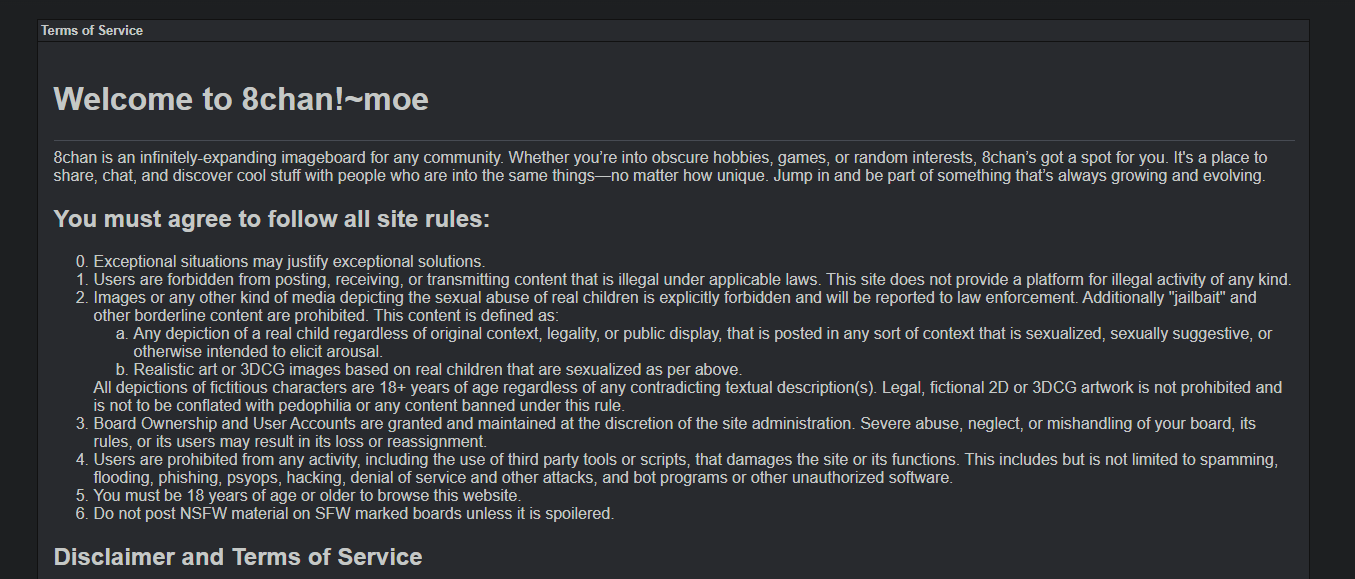This screenshot has width=1355, height=579.
Task: Click the 'You must agree to follow all site rules' heading
Action: coord(272,219)
